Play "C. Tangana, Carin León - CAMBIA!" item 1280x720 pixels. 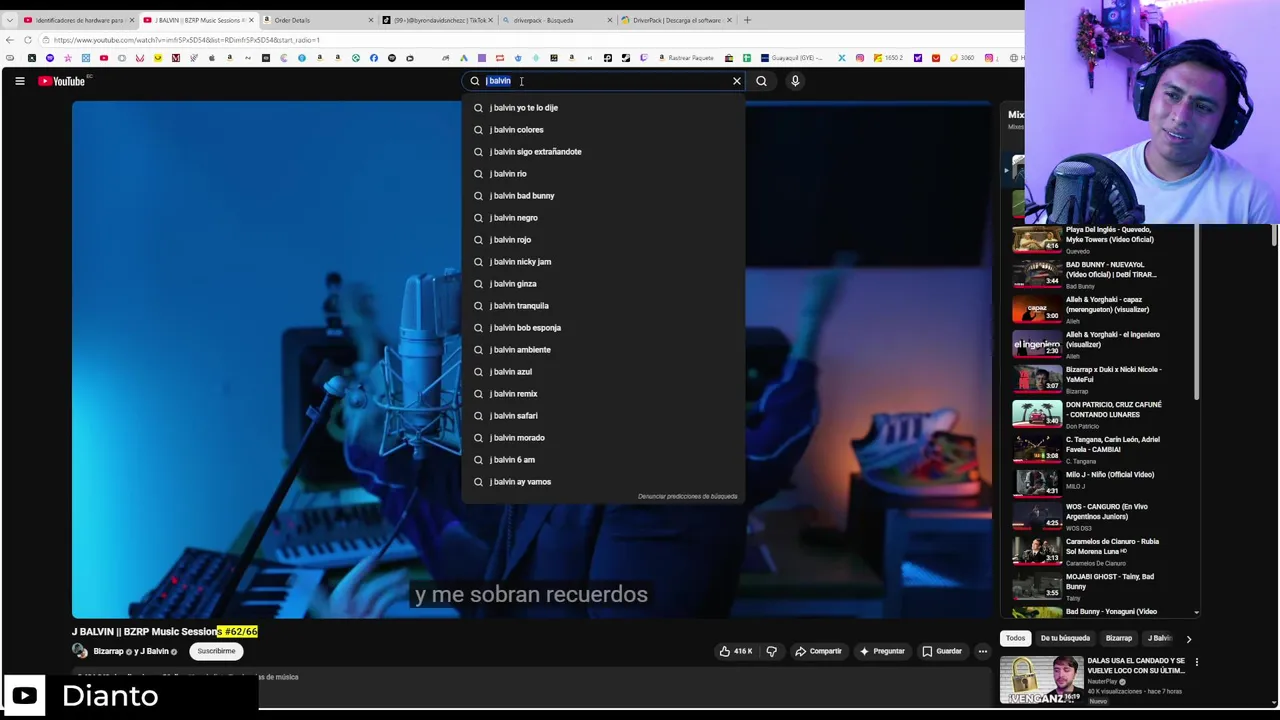pyautogui.click(x=1098, y=450)
